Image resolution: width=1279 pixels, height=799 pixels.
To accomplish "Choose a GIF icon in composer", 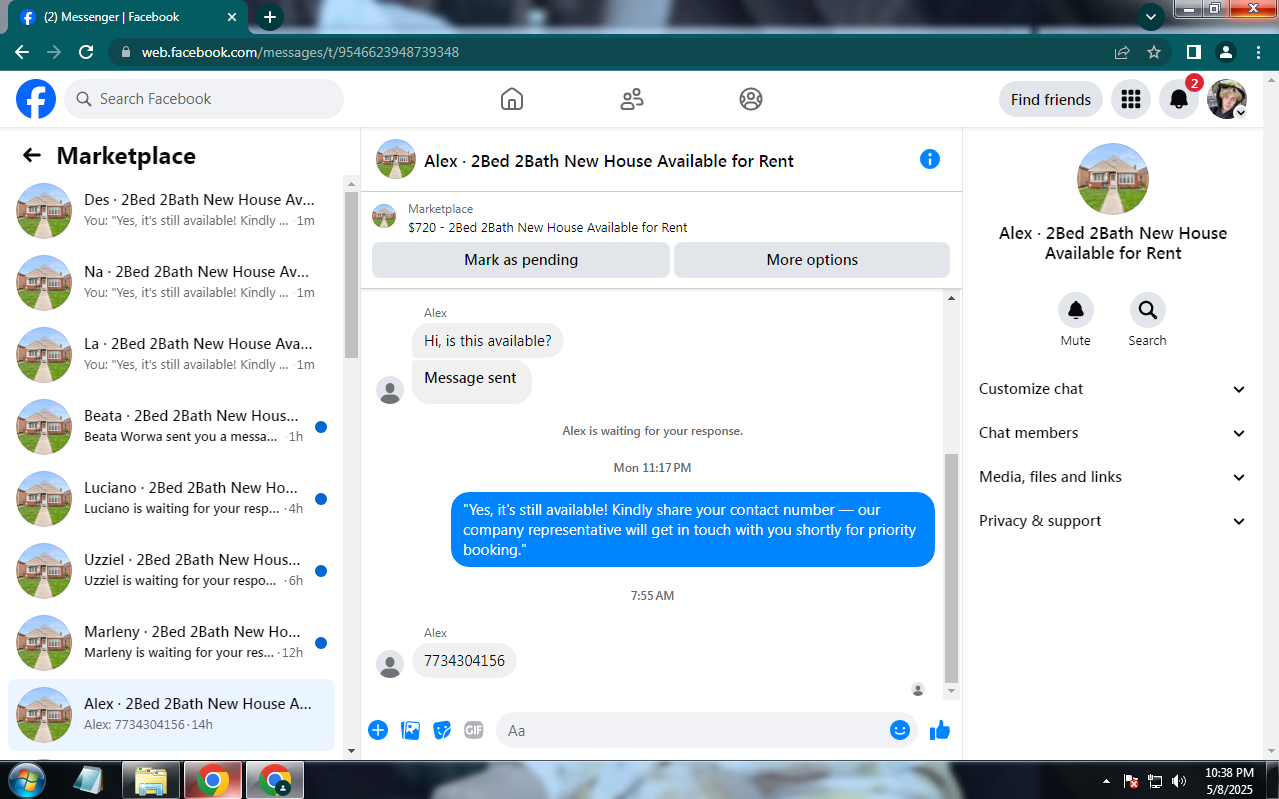I will pyautogui.click(x=474, y=730).
